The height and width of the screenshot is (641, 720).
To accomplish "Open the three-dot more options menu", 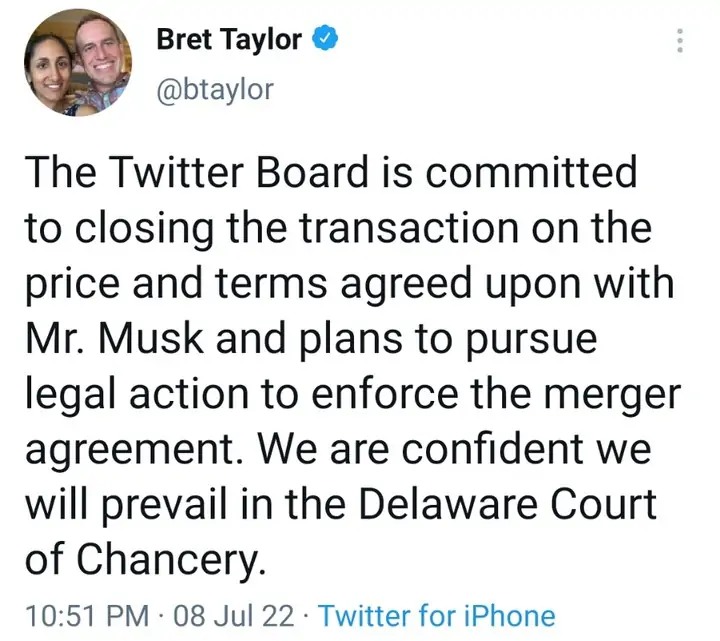I will pyautogui.click(x=680, y=42).
